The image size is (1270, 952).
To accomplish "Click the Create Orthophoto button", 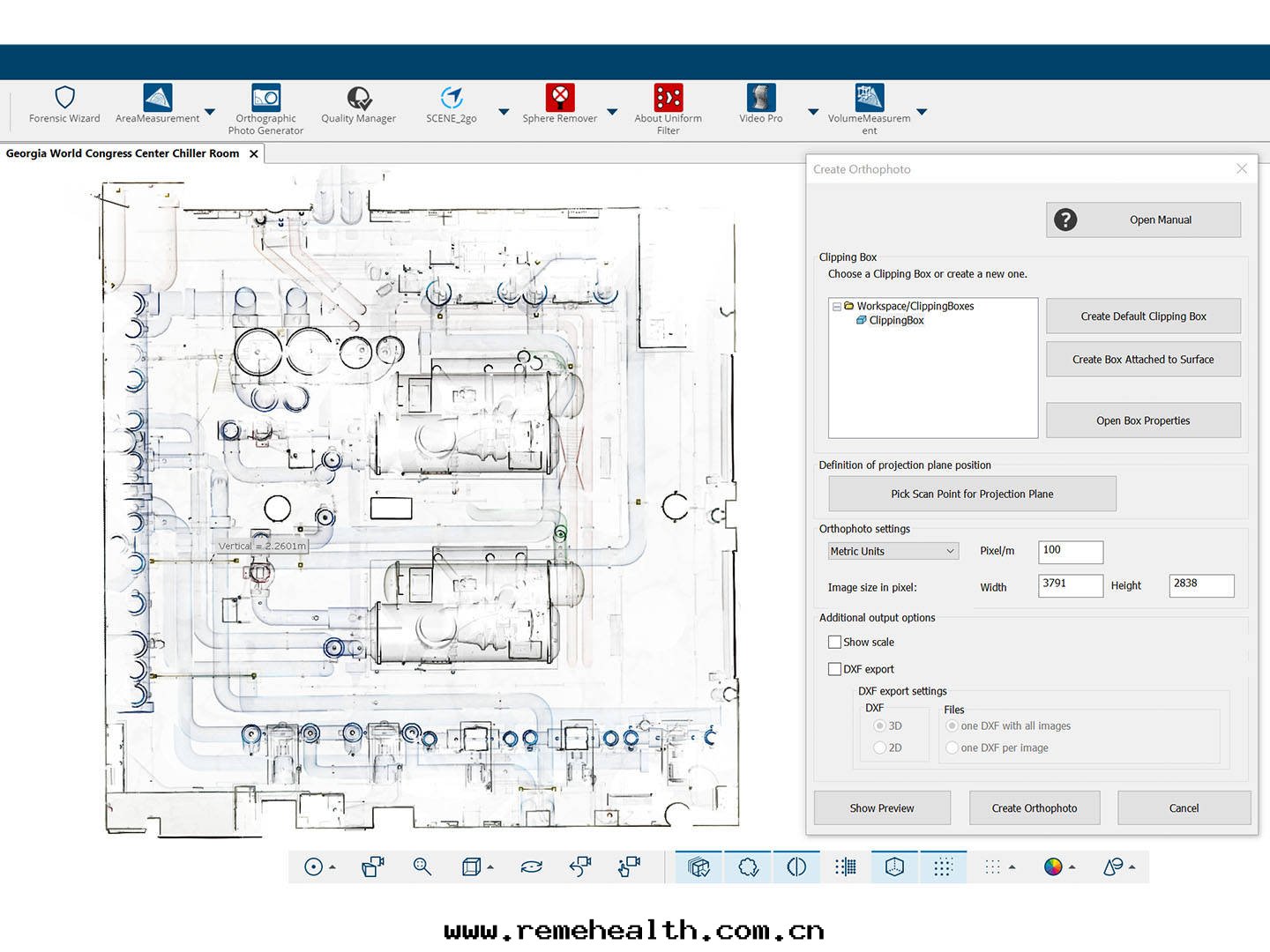I will point(1034,808).
